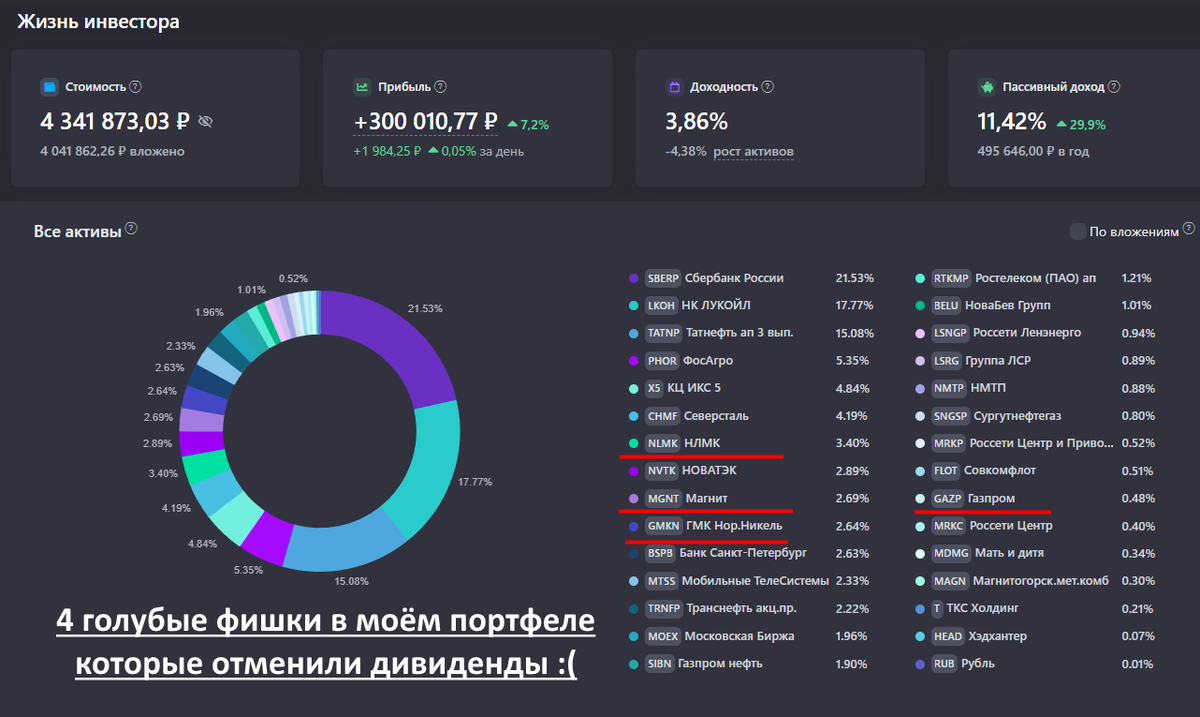Screen dimensions: 1200x717
Task: Click Московская Биржа asset name
Action: coord(738,636)
